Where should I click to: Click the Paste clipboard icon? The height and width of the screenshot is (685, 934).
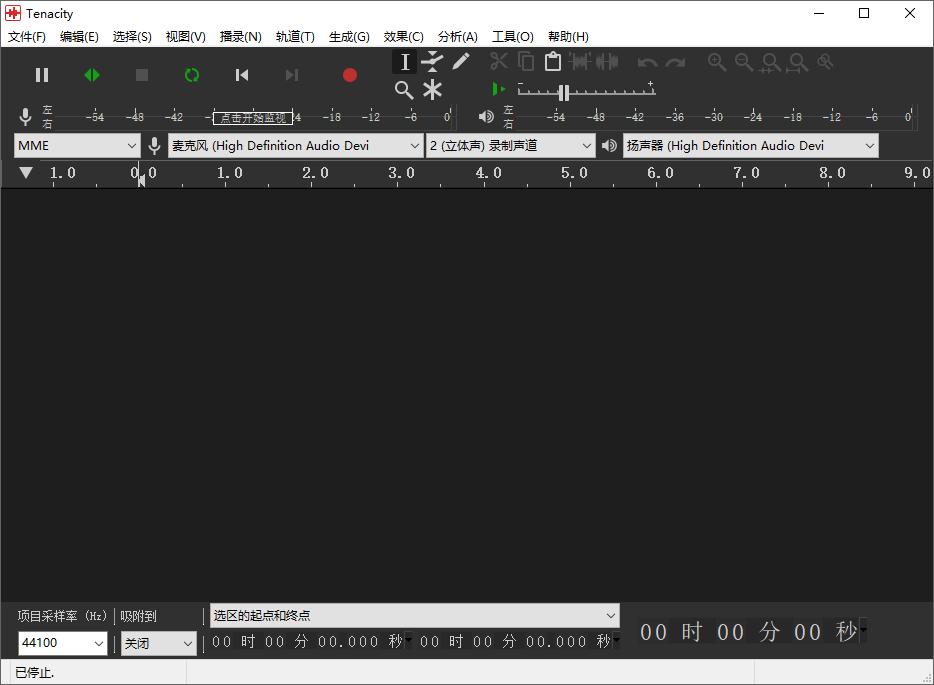553,61
